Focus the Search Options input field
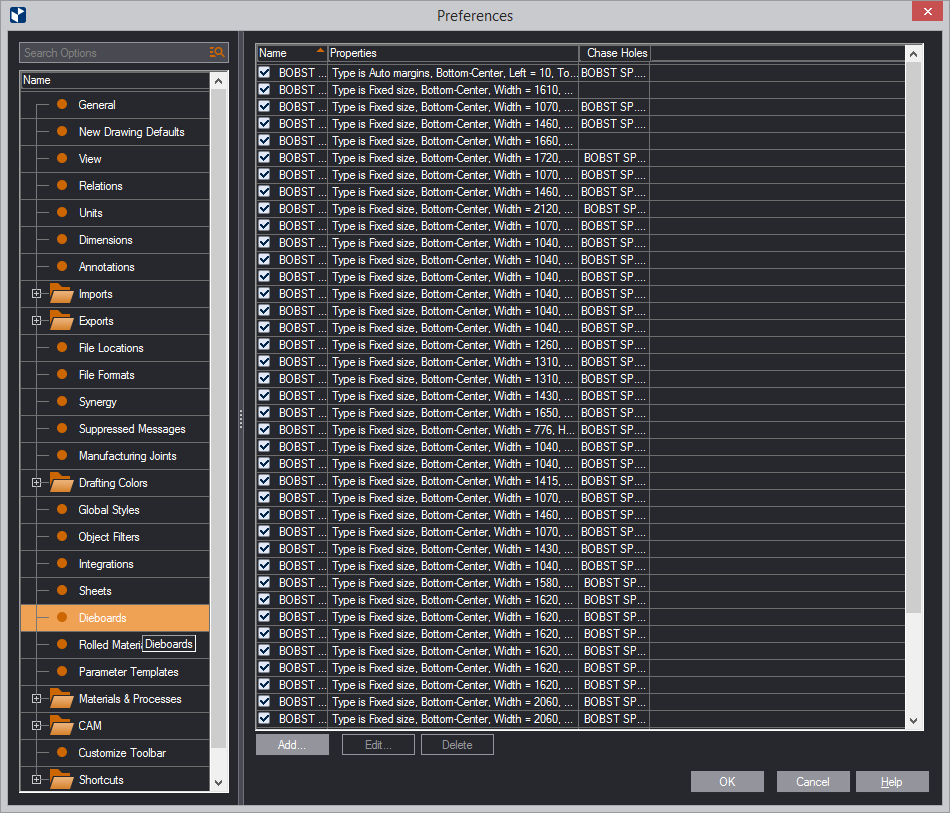Viewport: 950px width, 813px height. coord(115,53)
